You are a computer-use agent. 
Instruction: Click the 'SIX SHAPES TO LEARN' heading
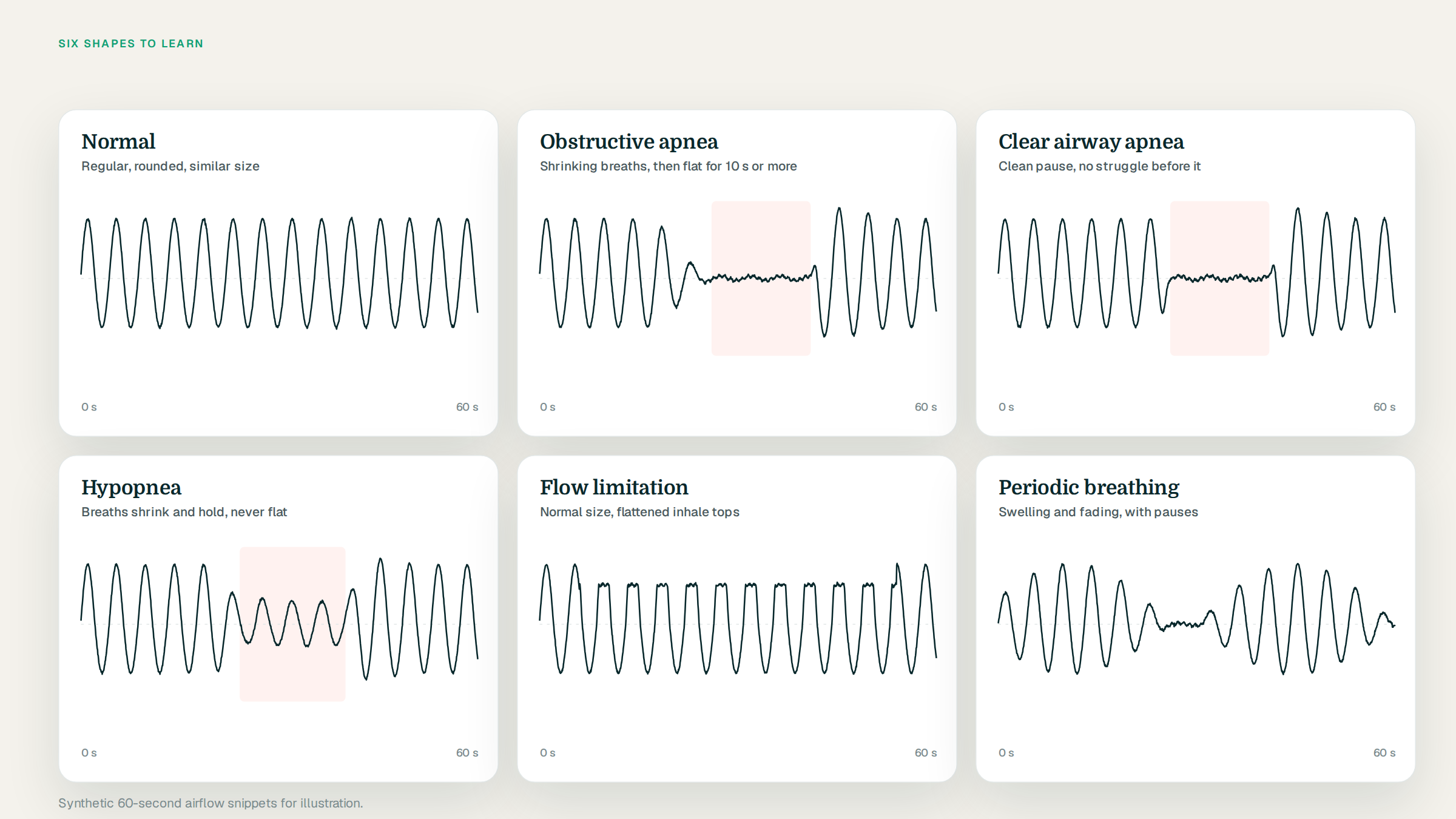coord(131,44)
